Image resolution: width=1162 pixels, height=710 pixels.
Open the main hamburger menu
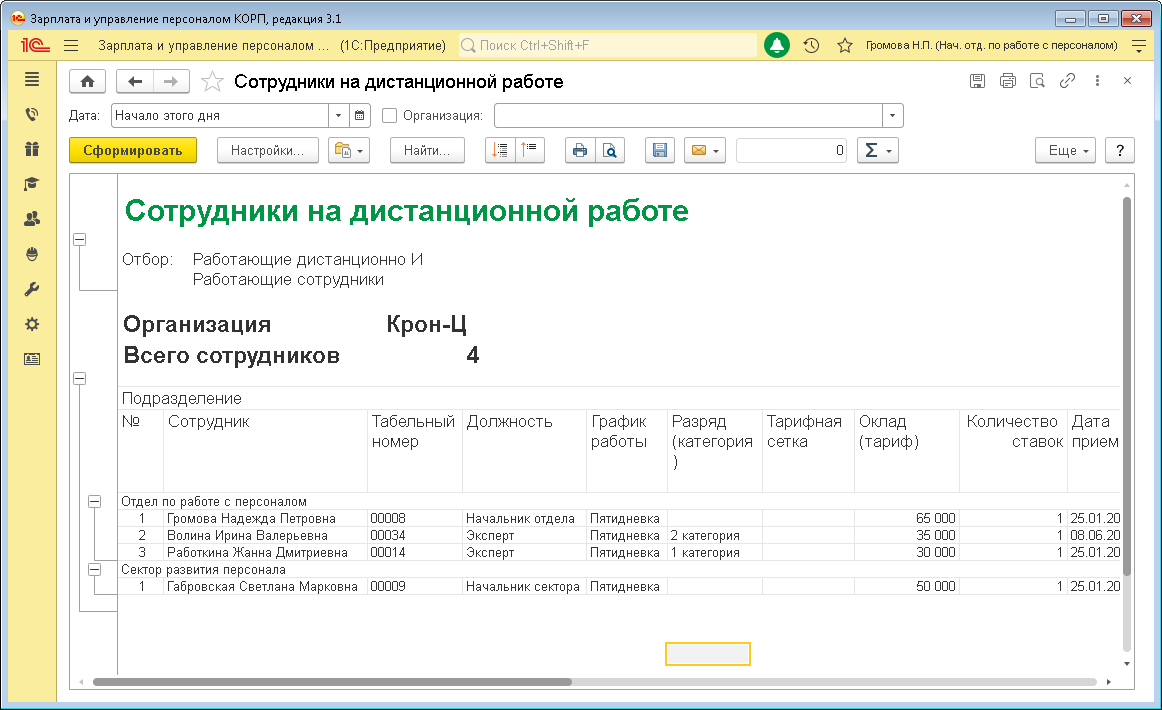tap(70, 45)
